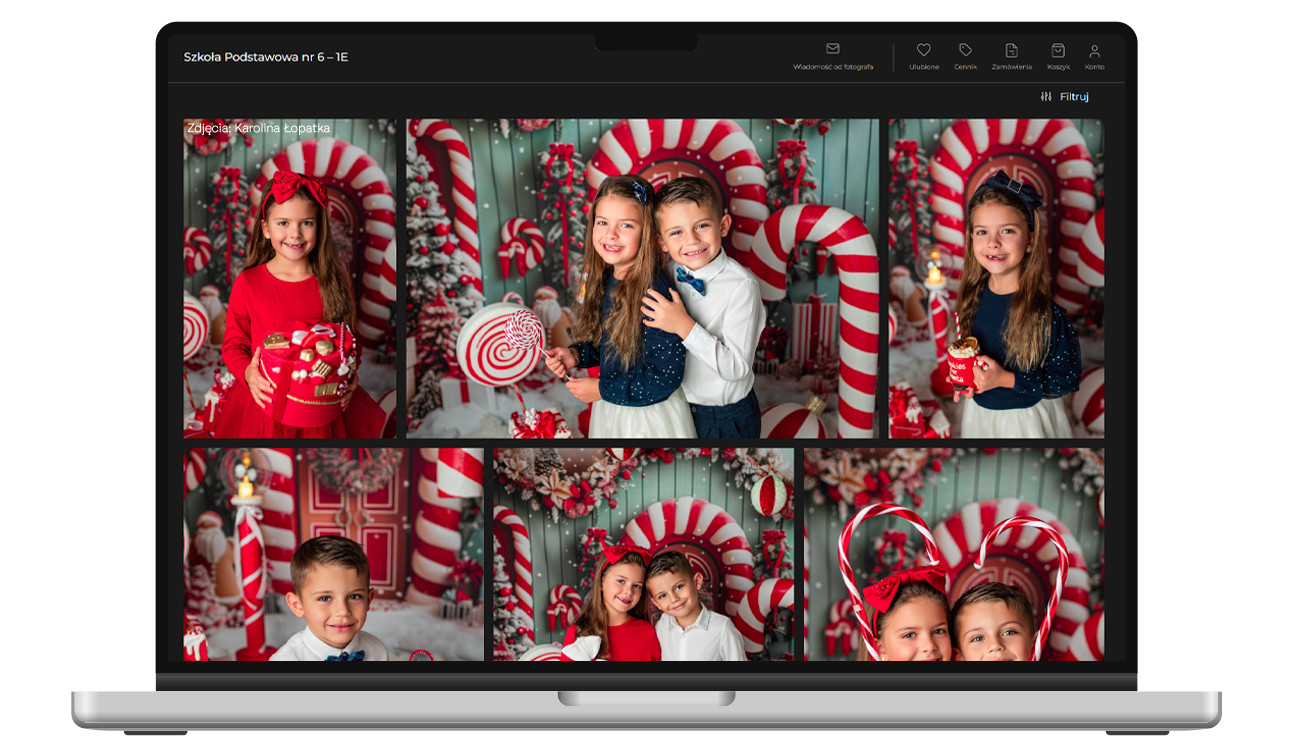Open the Koszyk shopping bag icon
This screenshot has width=1293, height=756.
pos(1058,50)
